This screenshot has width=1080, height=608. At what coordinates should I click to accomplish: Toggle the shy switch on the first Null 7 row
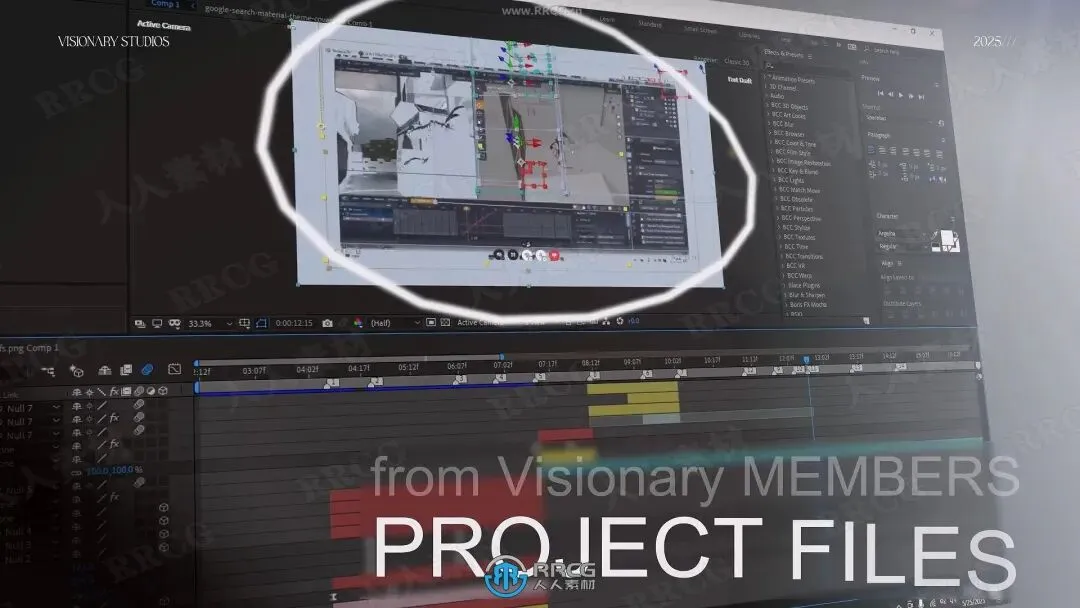coord(76,407)
